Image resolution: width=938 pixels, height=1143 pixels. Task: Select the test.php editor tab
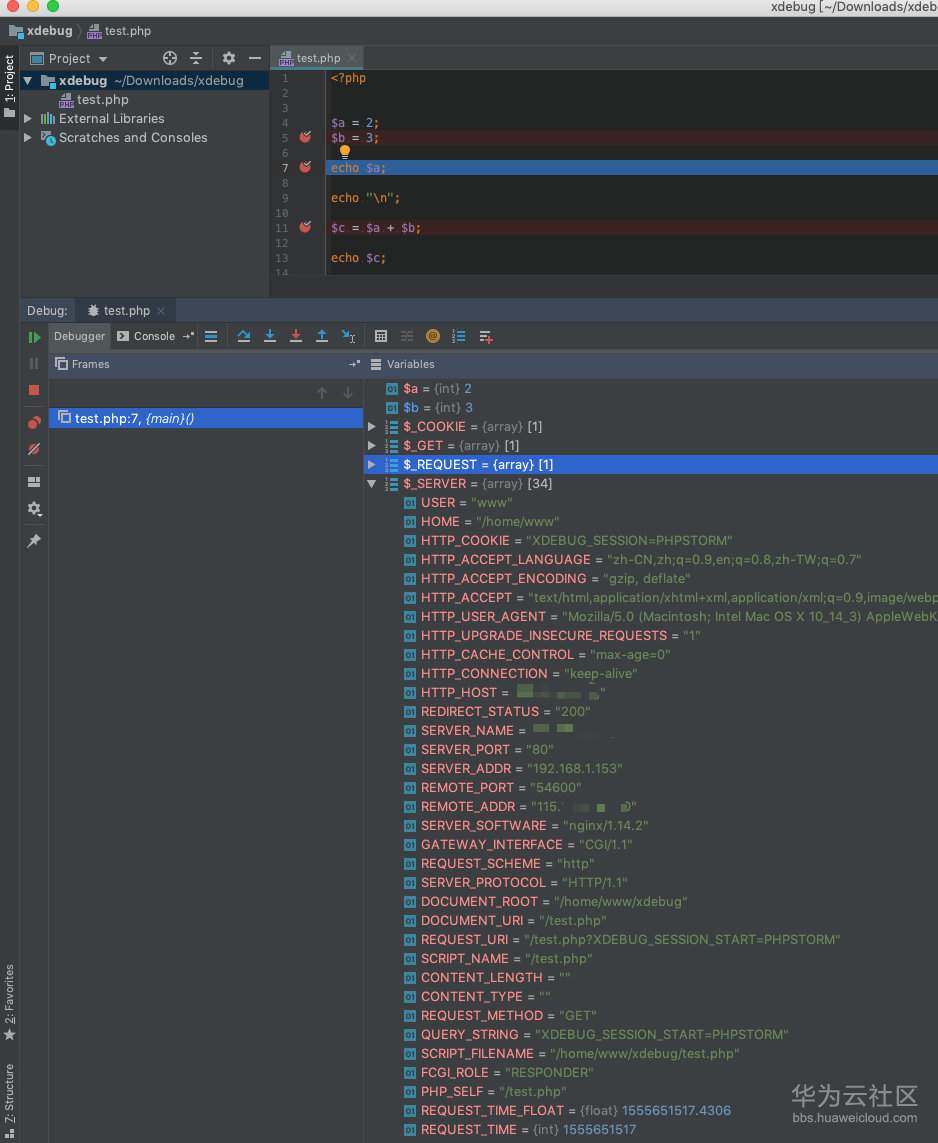tap(317, 58)
